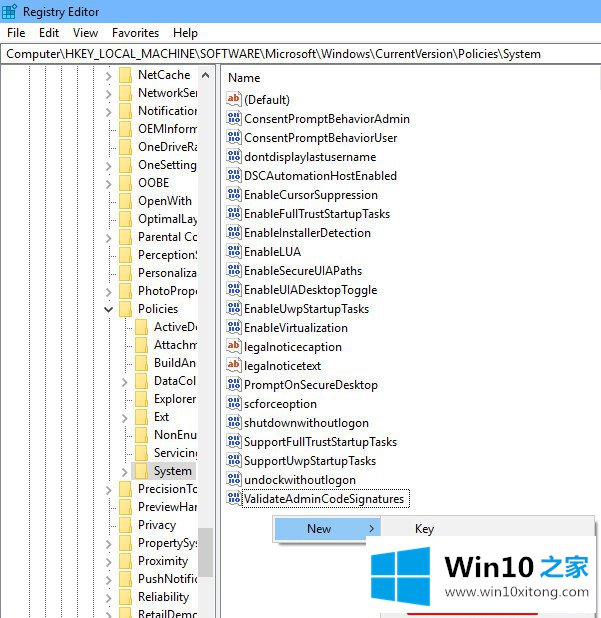This screenshot has width=601, height=618.
Task: Click the Name column header
Action: click(244, 78)
